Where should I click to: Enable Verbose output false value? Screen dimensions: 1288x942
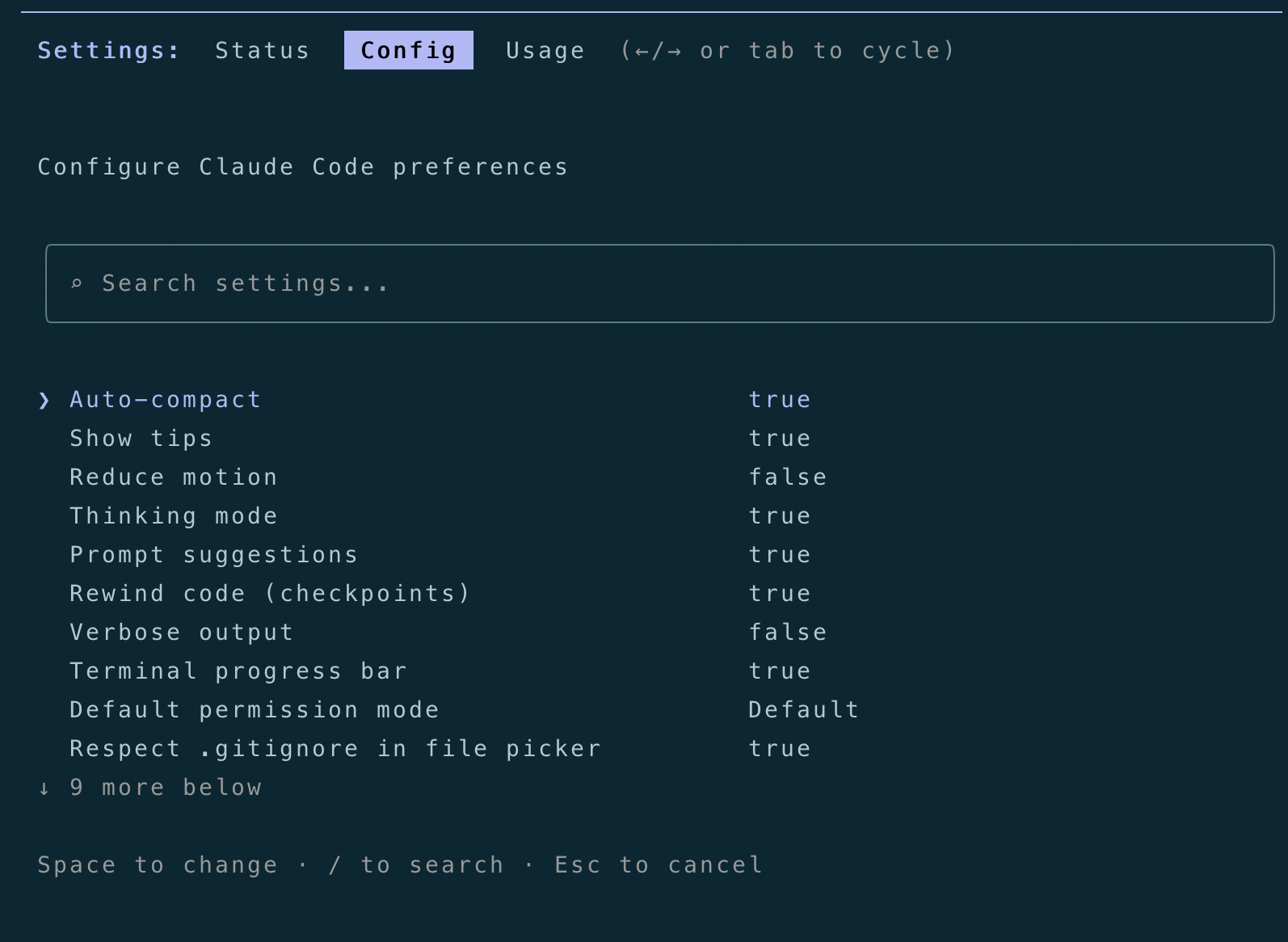pyautogui.click(x=787, y=633)
